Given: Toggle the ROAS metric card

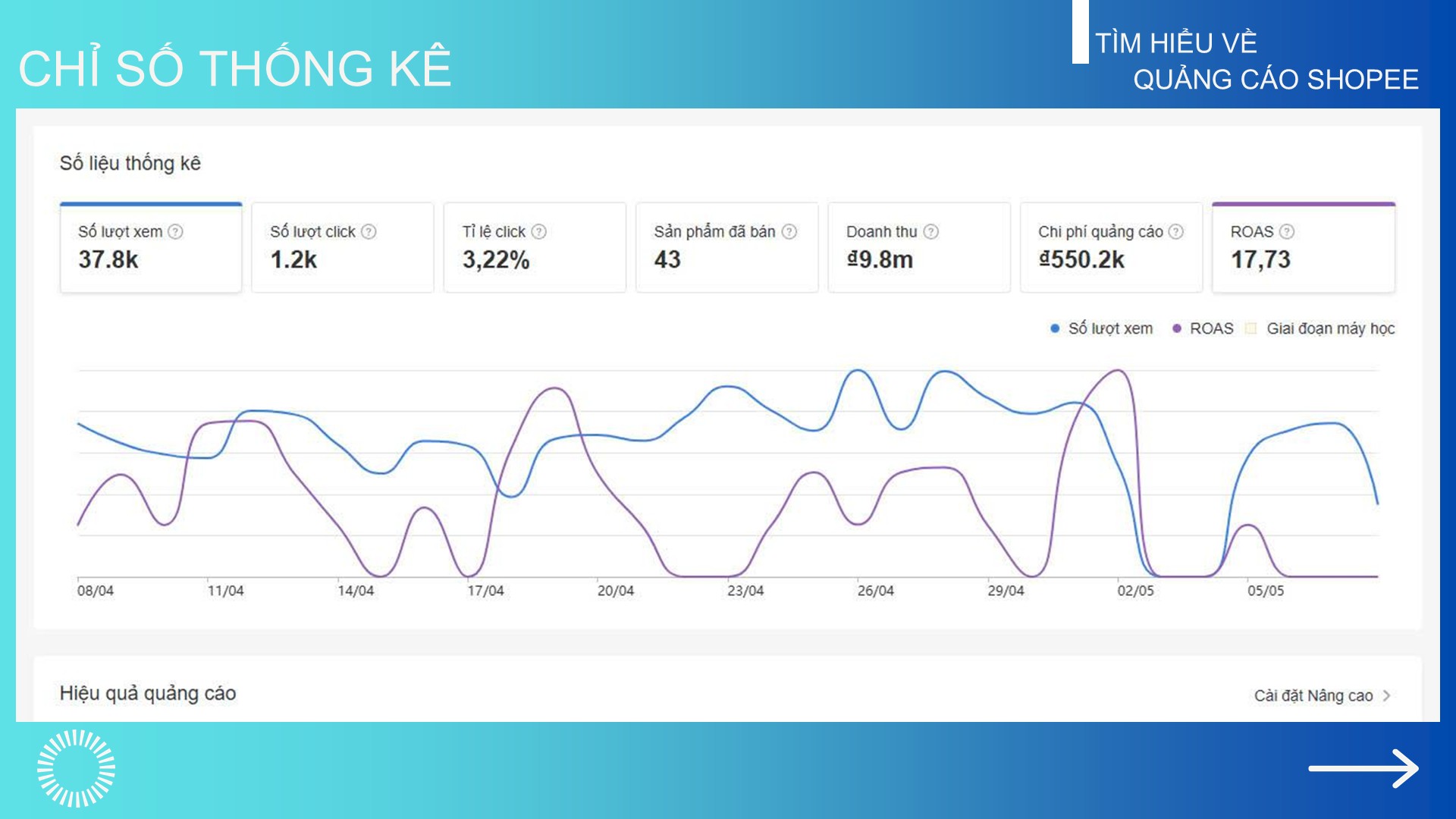Looking at the screenshot, I should pyautogui.click(x=1304, y=247).
